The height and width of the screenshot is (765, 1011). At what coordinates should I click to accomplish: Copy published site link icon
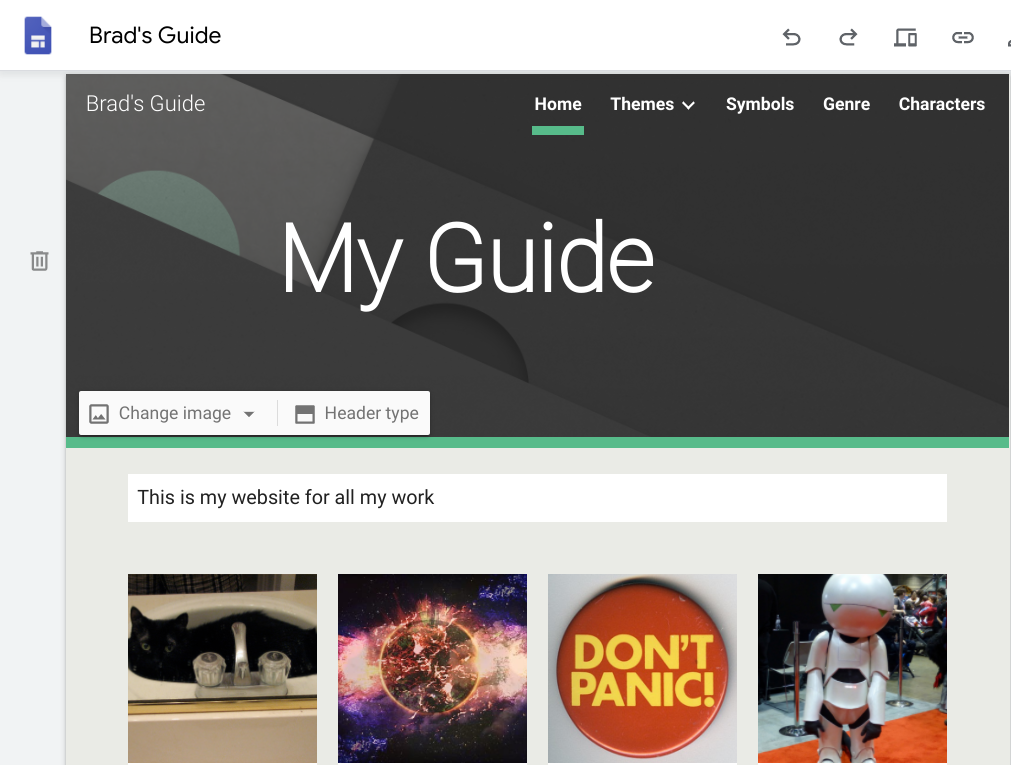963,37
